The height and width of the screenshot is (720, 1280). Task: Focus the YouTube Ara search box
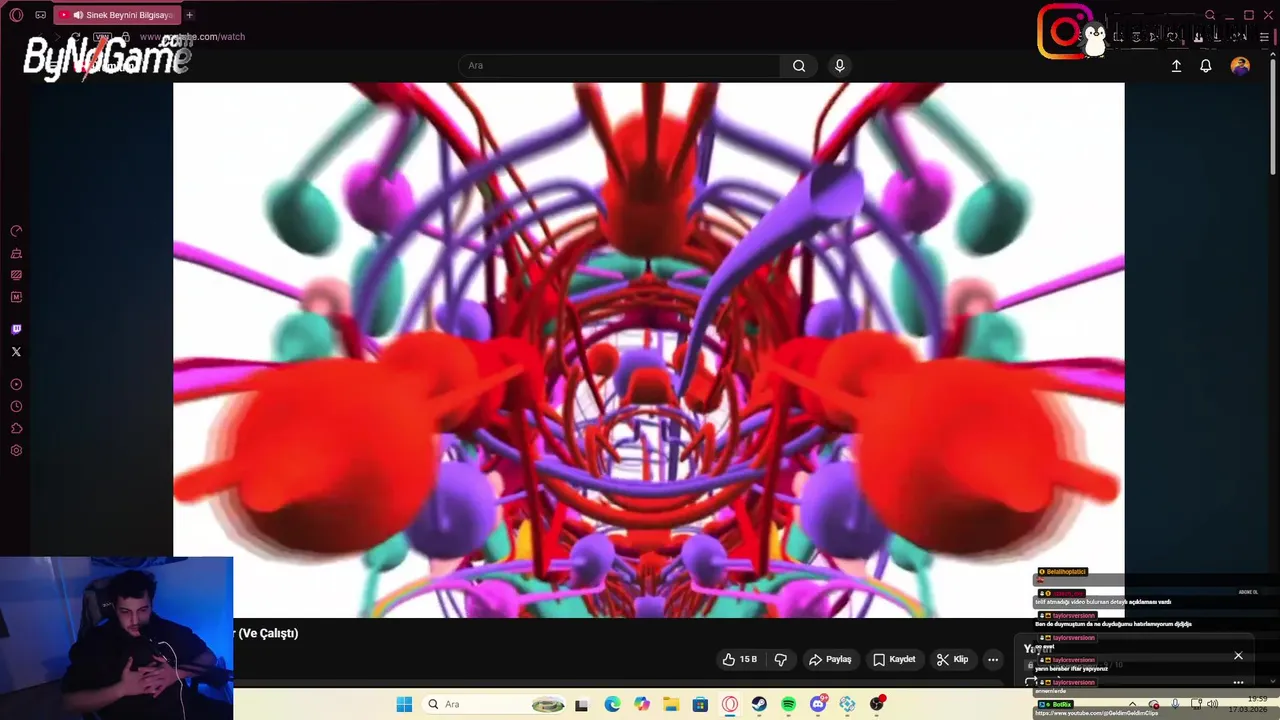(620, 66)
